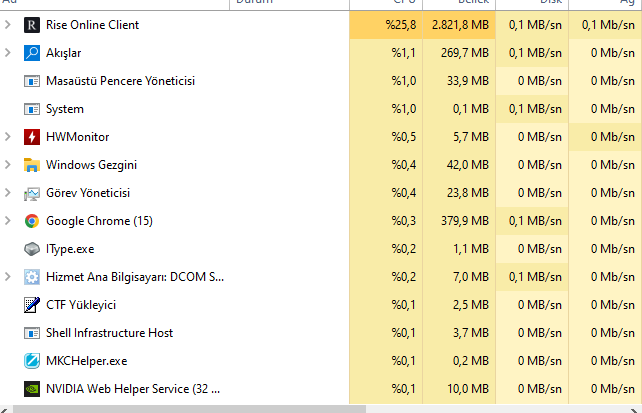This screenshot has height=413, width=642.
Task: Expand the Akışlar process group
Action: coord(8,53)
